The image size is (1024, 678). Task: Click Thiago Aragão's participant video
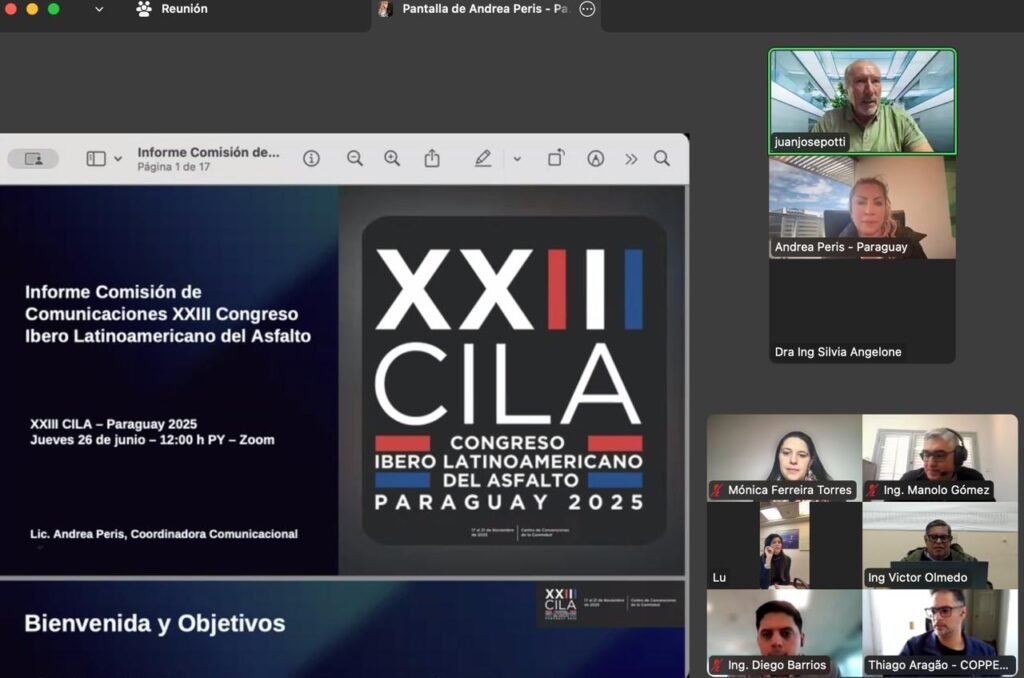pyautogui.click(x=940, y=633)
